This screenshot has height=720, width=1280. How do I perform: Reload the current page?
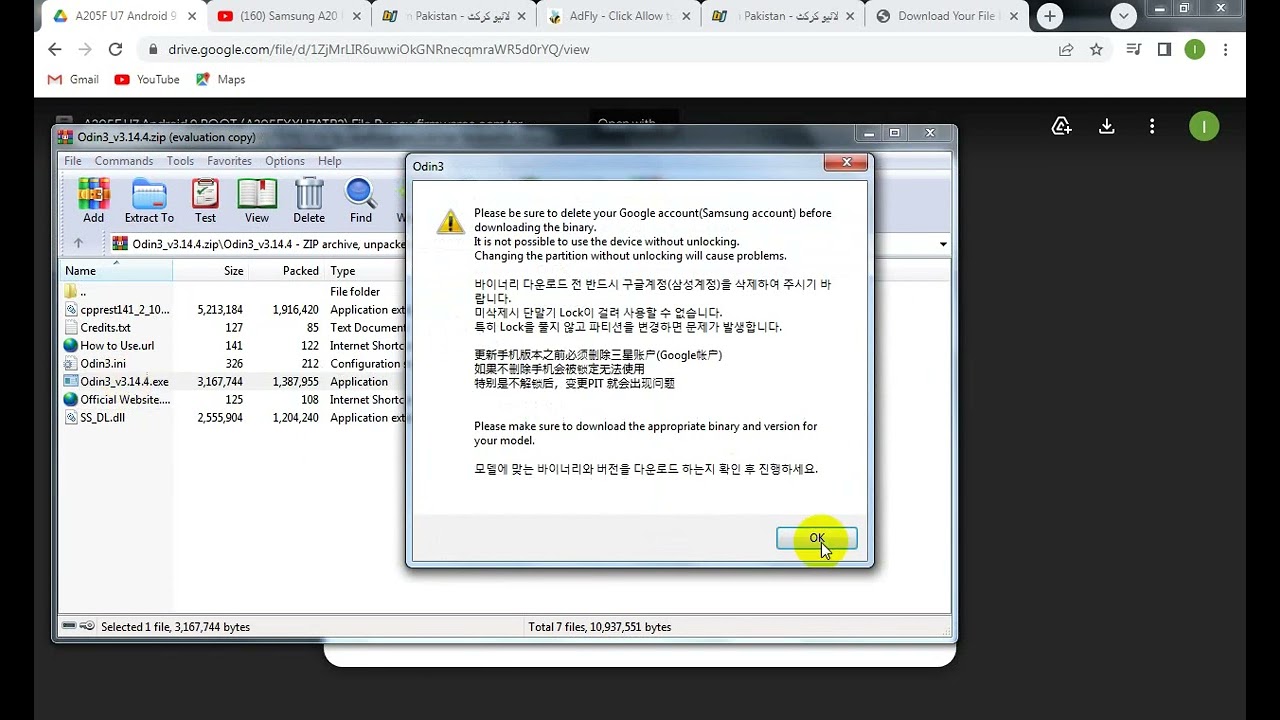115,49
